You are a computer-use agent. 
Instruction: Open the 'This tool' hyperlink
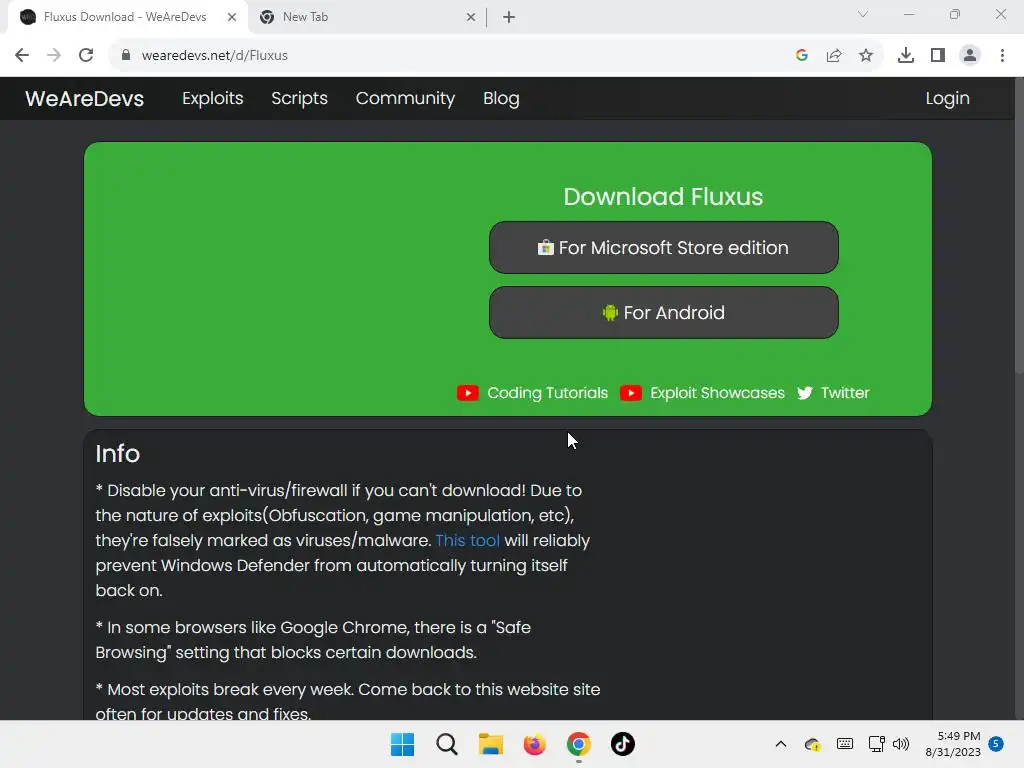468,540
